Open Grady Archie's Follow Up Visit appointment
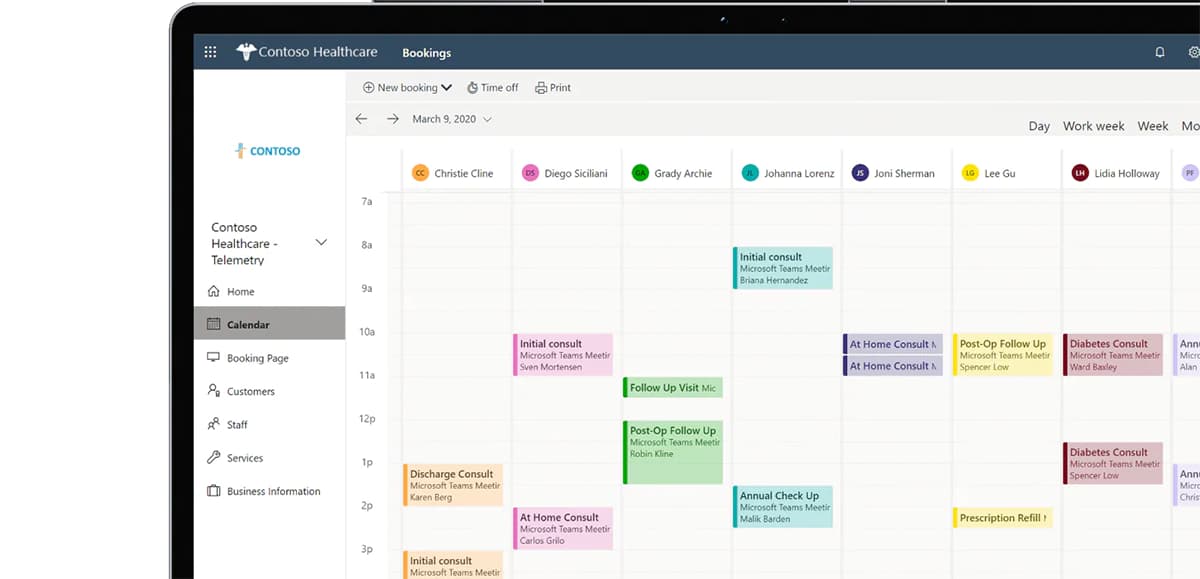 (x=673, y=387)
